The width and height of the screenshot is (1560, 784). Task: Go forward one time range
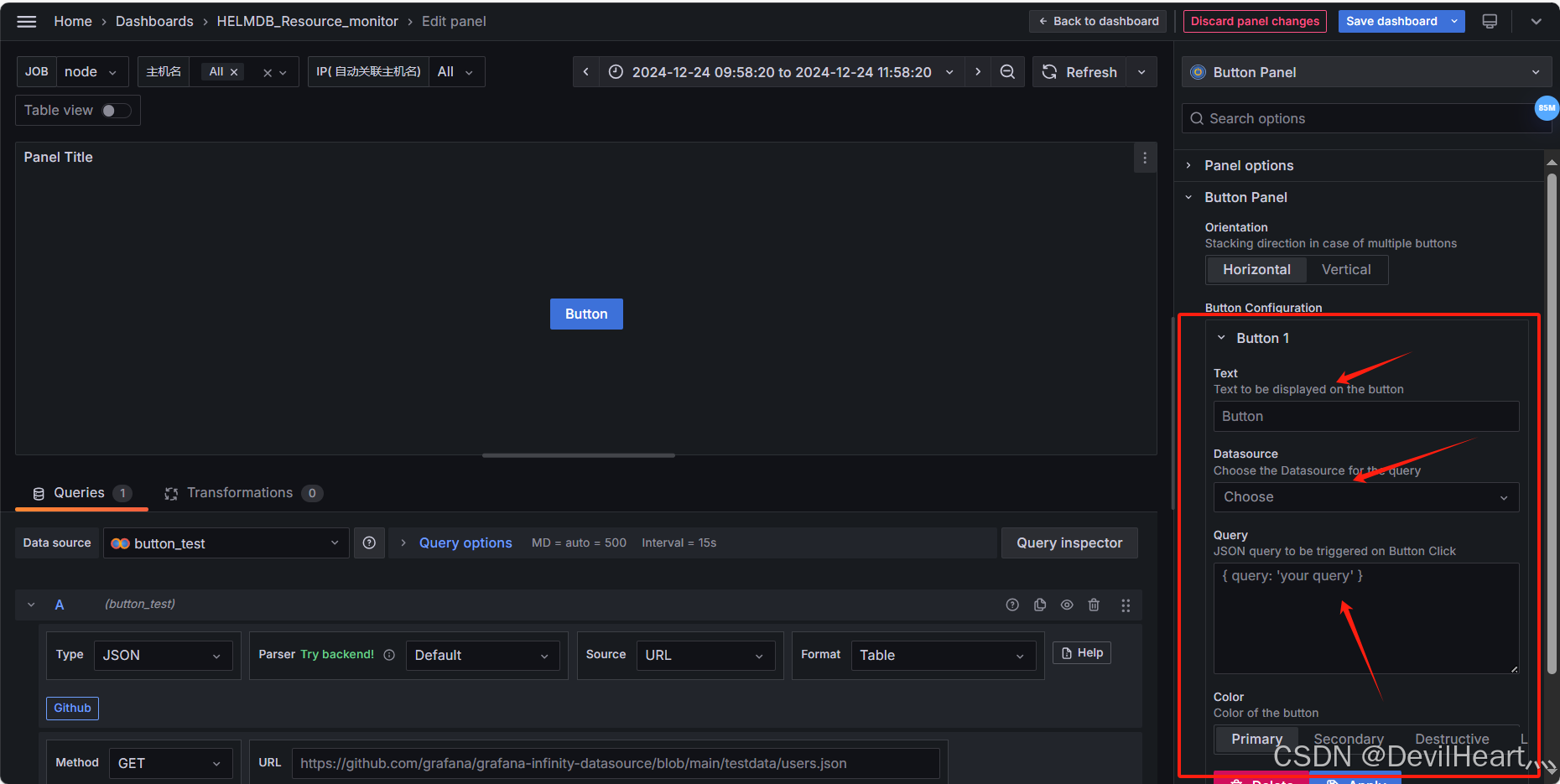(977, 72)
